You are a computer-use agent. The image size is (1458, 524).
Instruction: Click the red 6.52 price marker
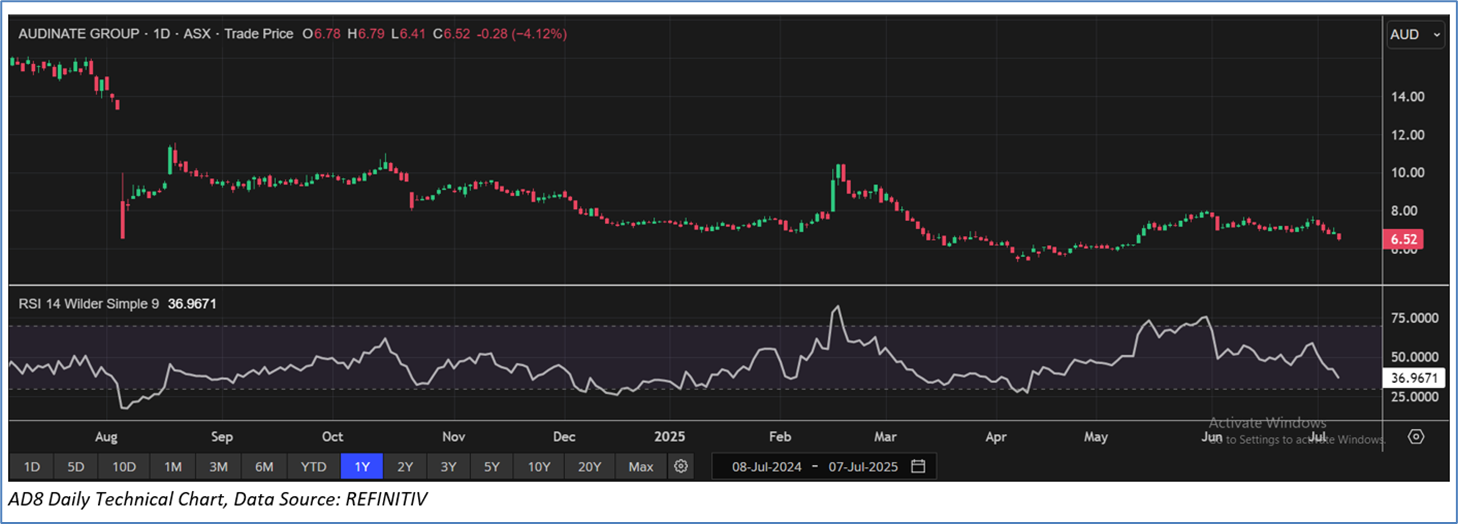point(1400,240)
